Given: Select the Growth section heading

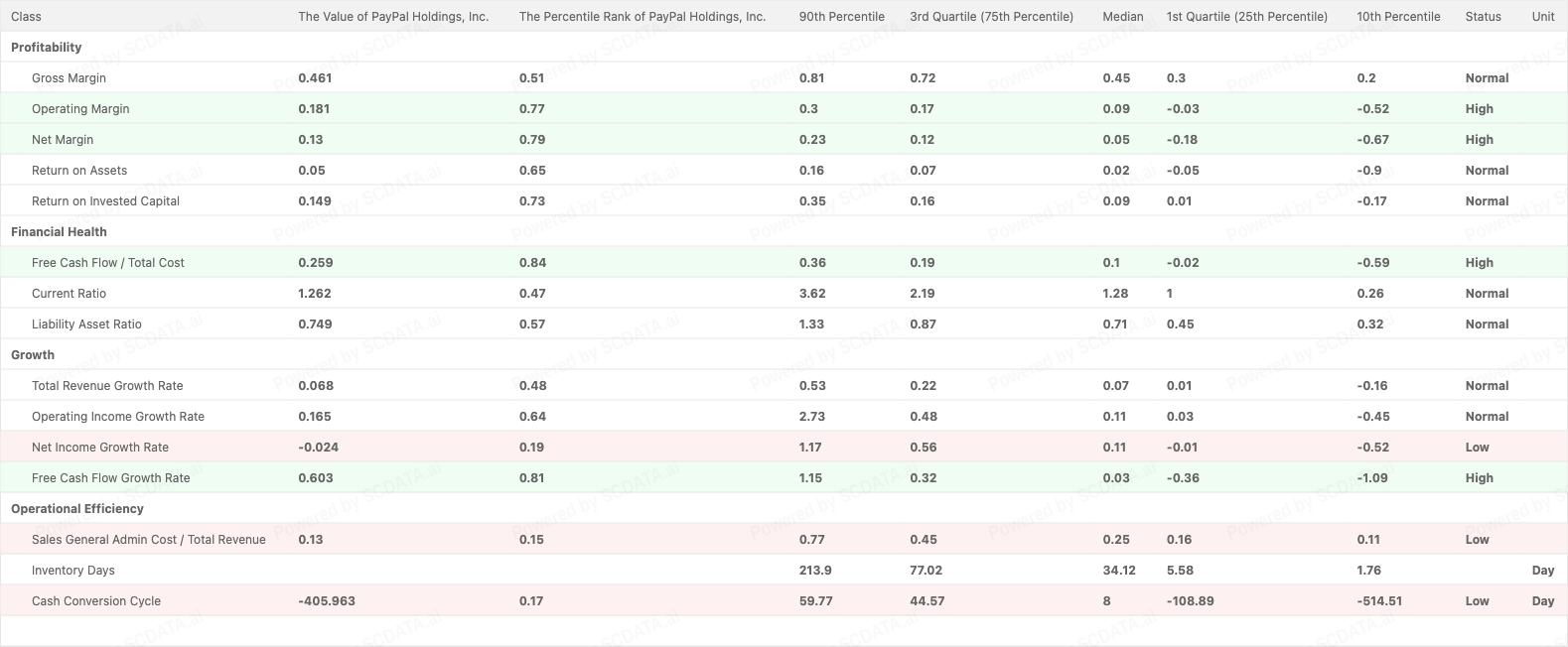Looking at the screenshot, I should 33,355.
